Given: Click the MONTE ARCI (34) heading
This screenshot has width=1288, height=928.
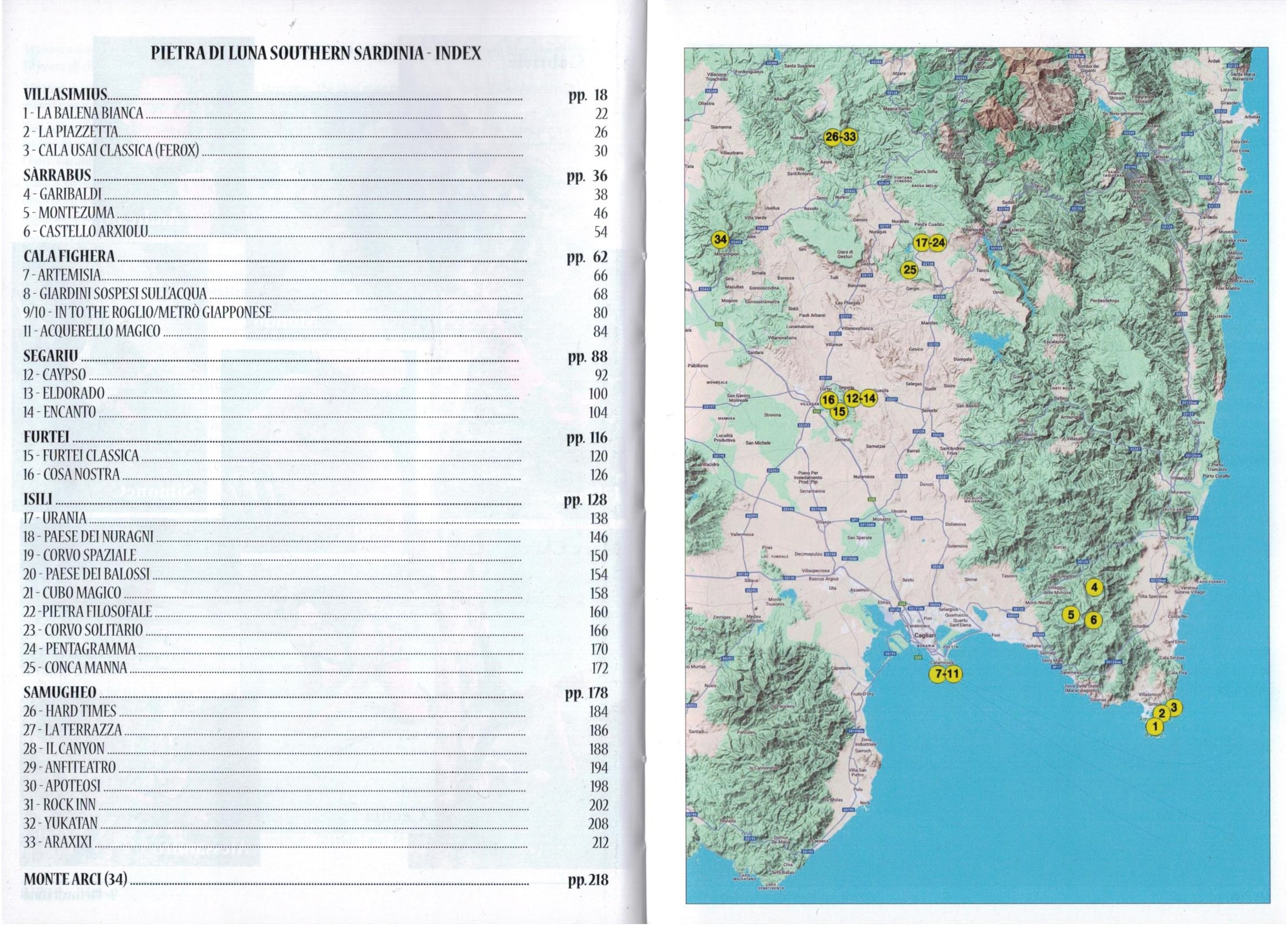Looking at the screenshot, I should (x=76, y=880).
